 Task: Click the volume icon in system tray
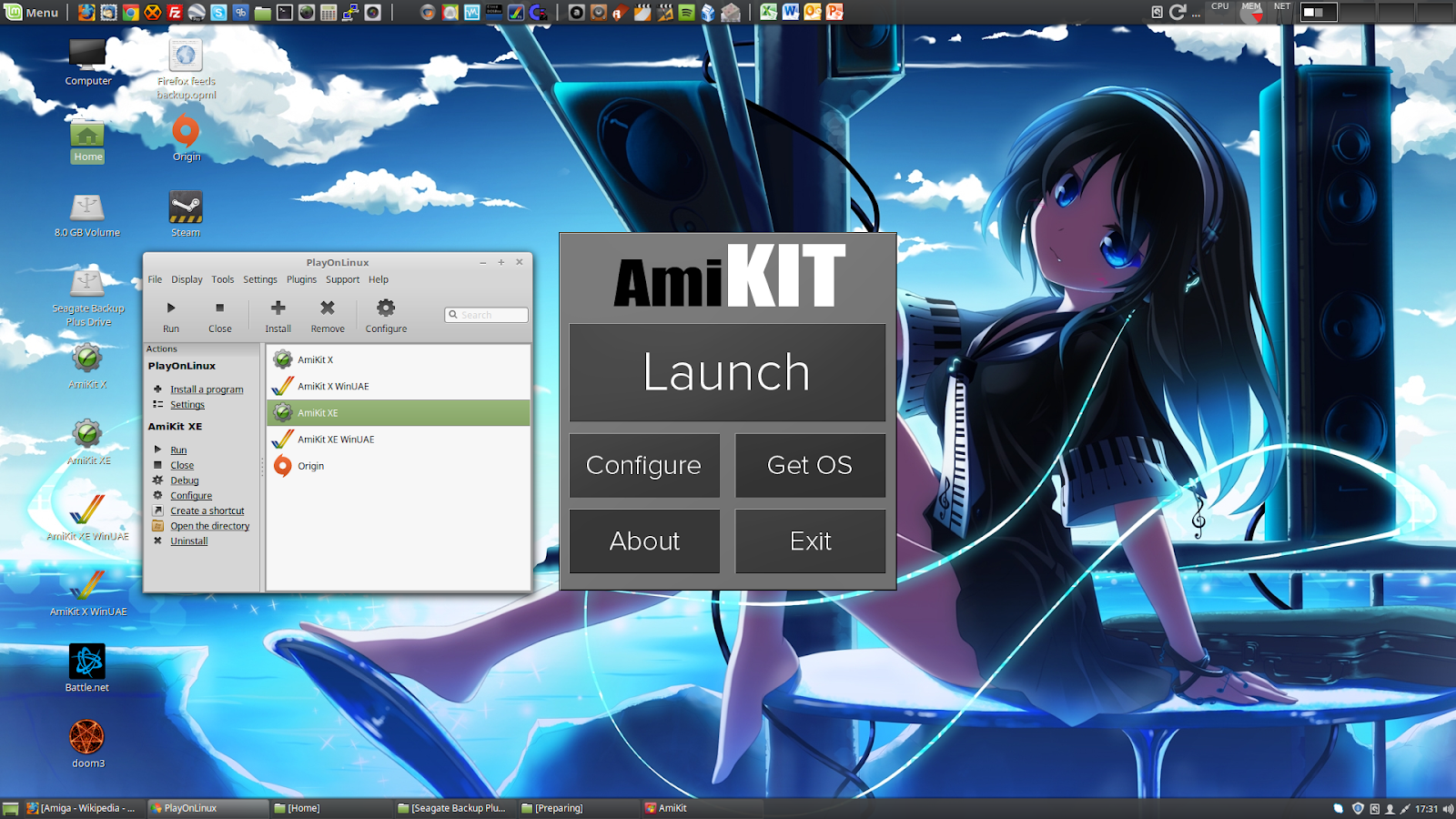coord(1448,808)
